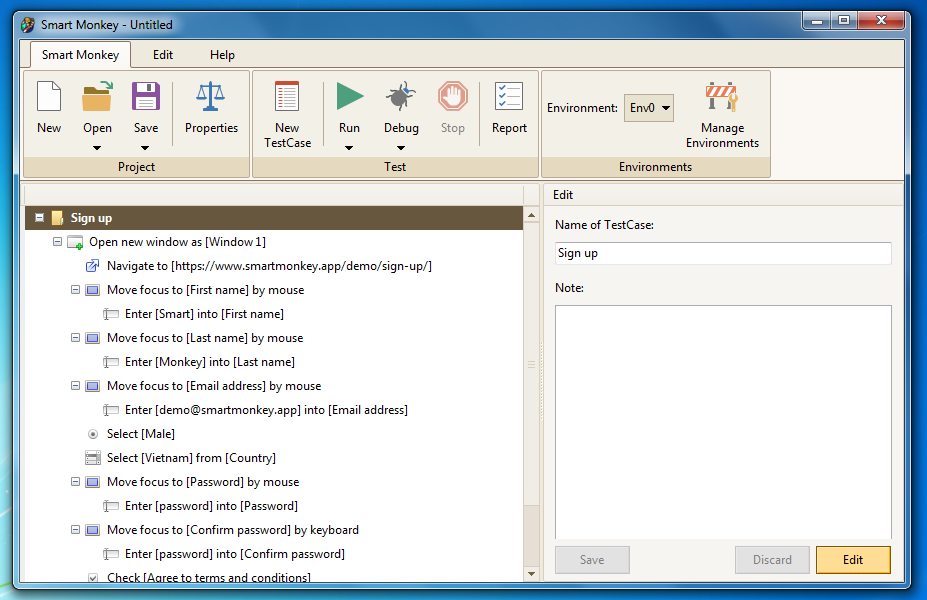Expand the Save button dropdown arrow
This screenshot has height=600, width=927.
[x=145, y=148]
